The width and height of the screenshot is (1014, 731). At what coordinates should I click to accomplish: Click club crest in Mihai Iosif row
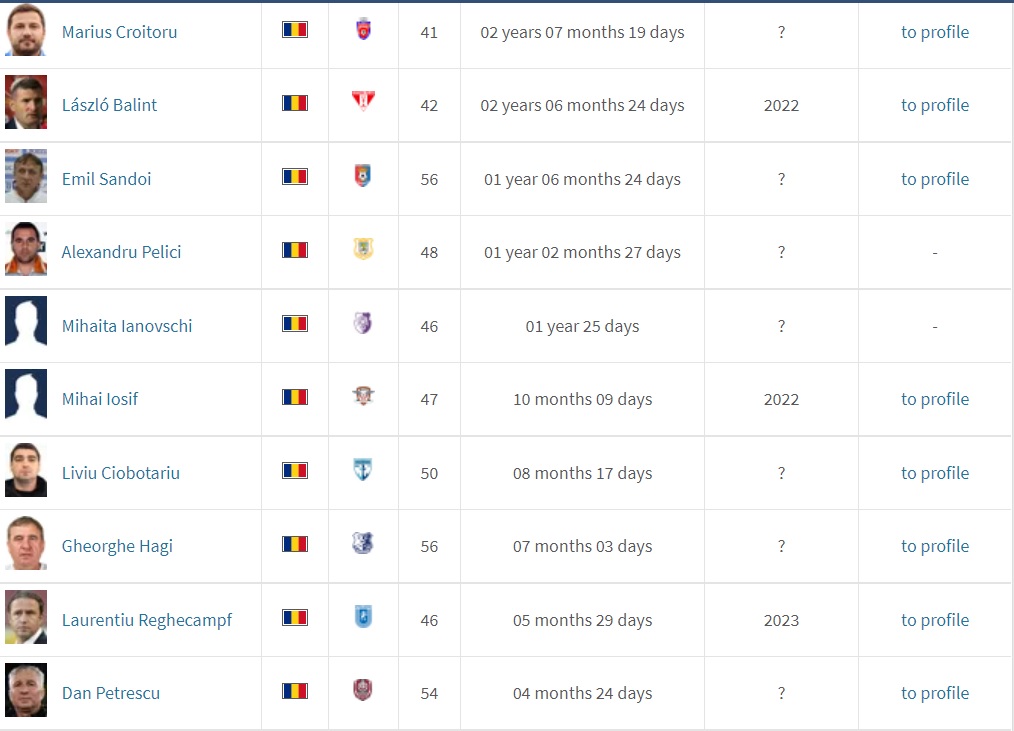pos(363,396)
